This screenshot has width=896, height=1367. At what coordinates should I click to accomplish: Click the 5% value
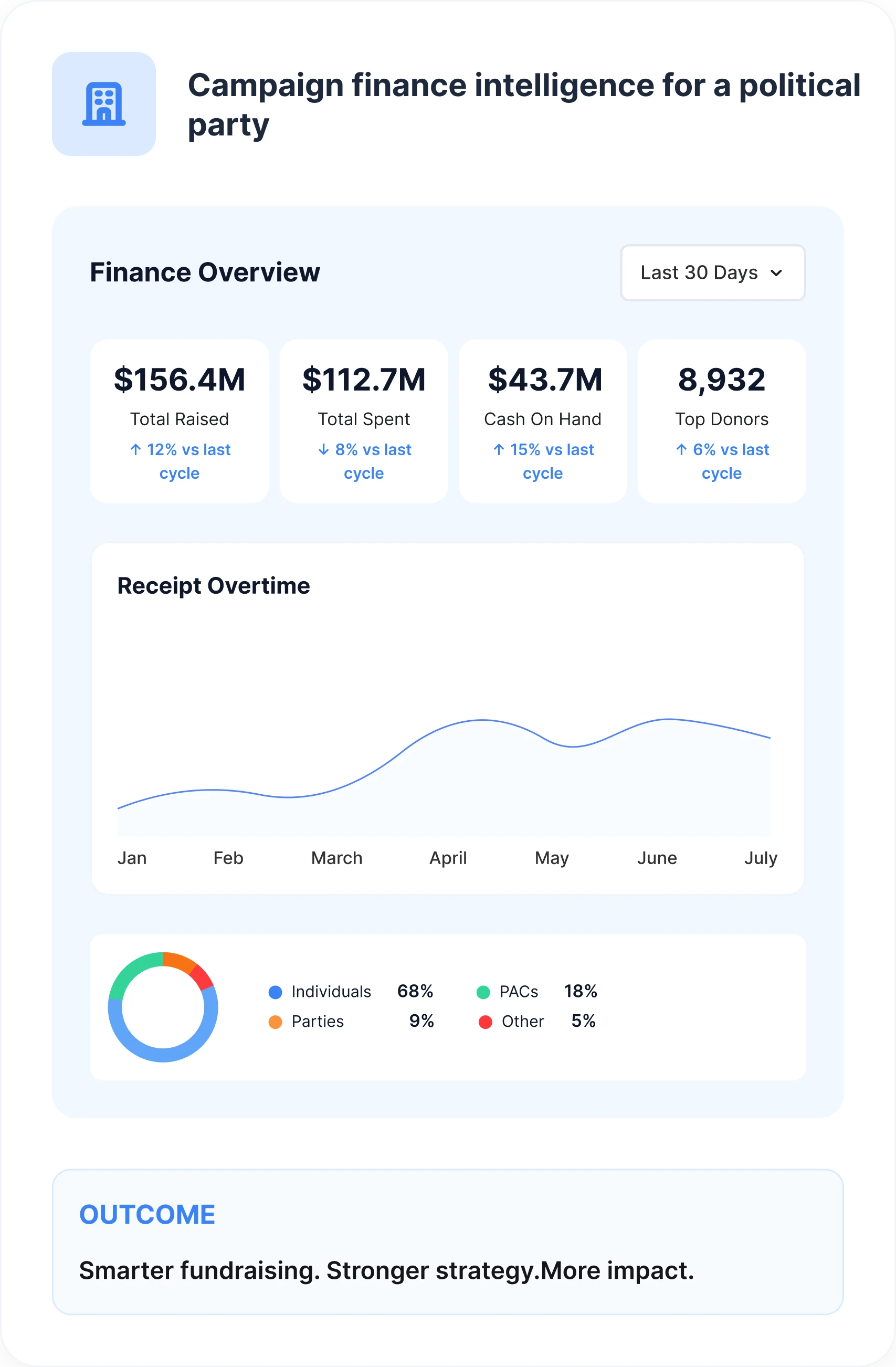point(584,1021)
